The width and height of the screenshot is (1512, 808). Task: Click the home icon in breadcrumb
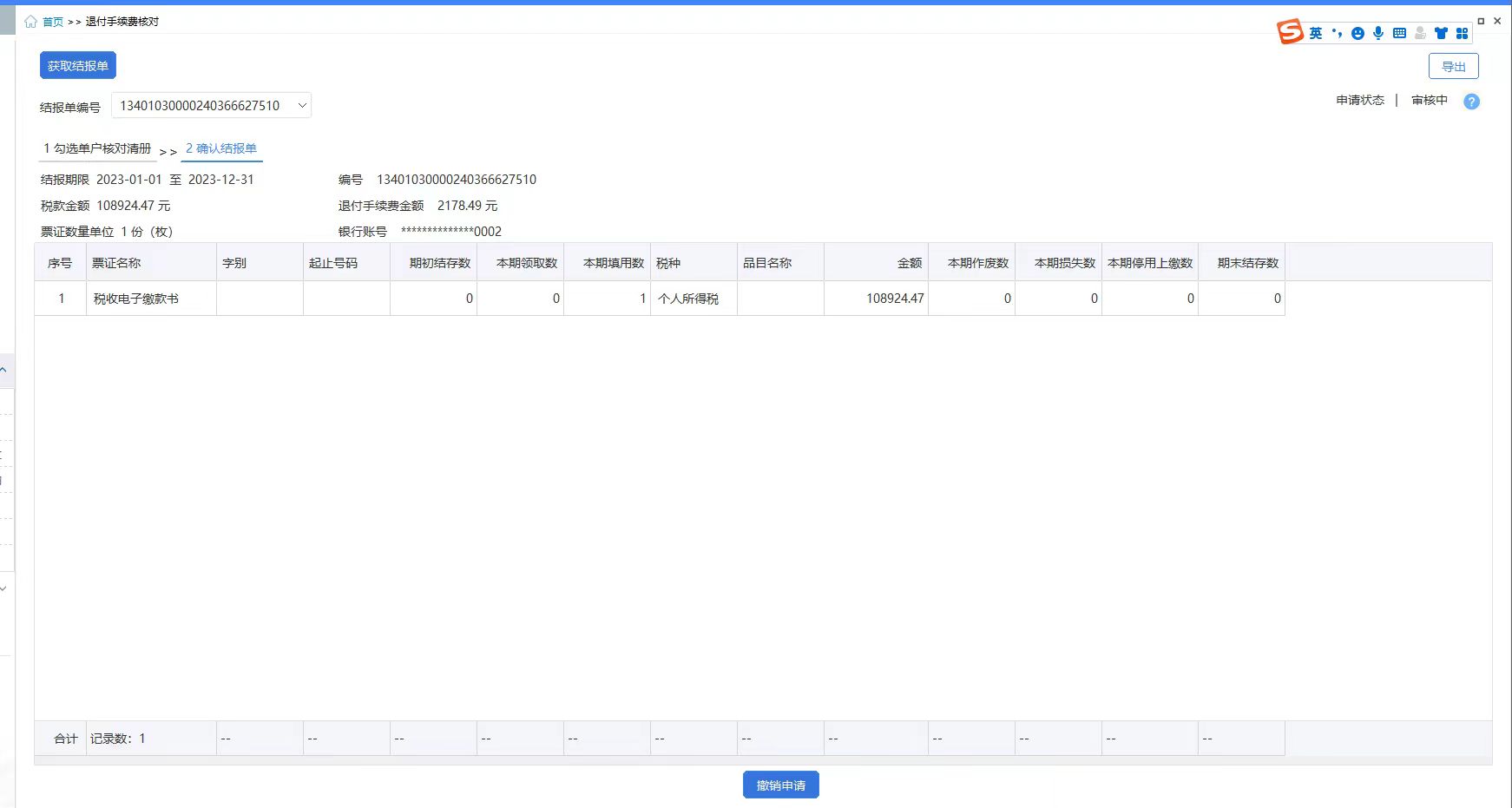pos(31,22)
